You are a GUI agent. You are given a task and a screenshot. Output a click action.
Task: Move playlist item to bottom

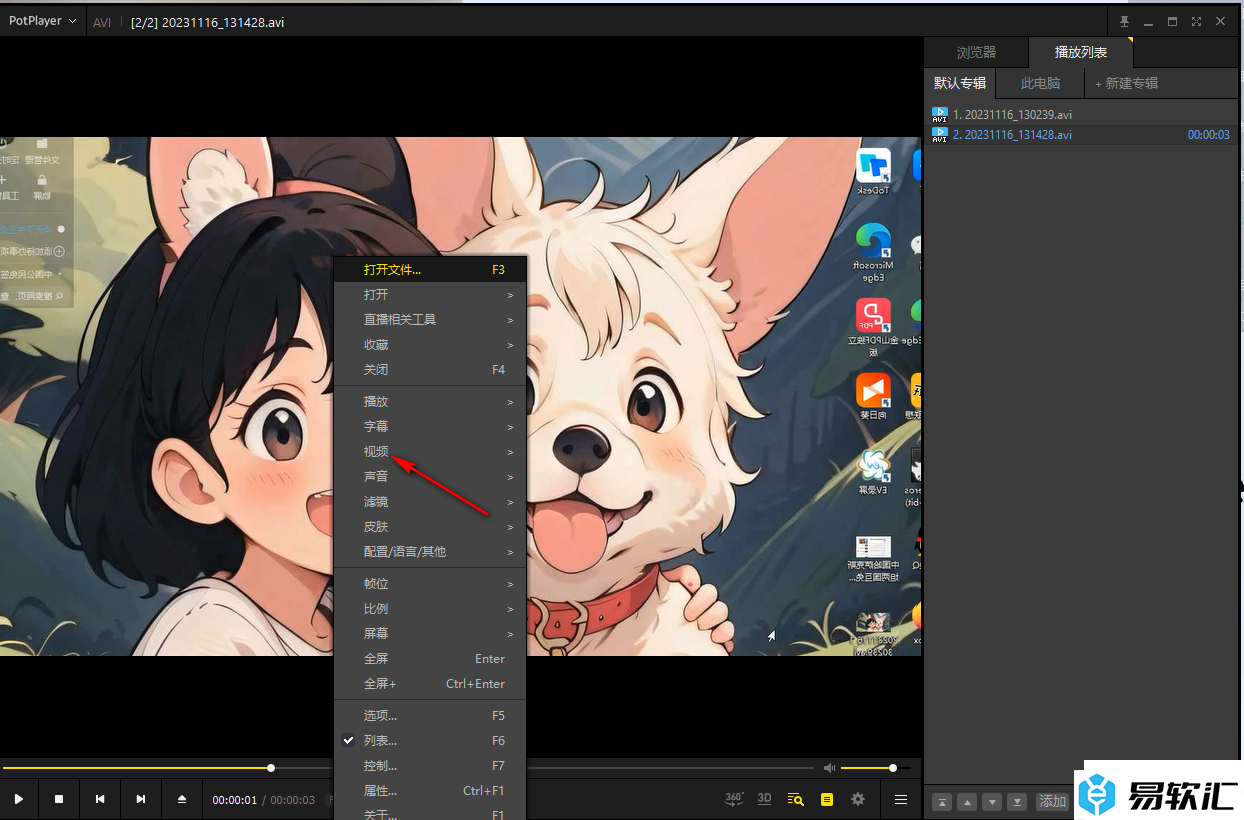(1017, 802)
